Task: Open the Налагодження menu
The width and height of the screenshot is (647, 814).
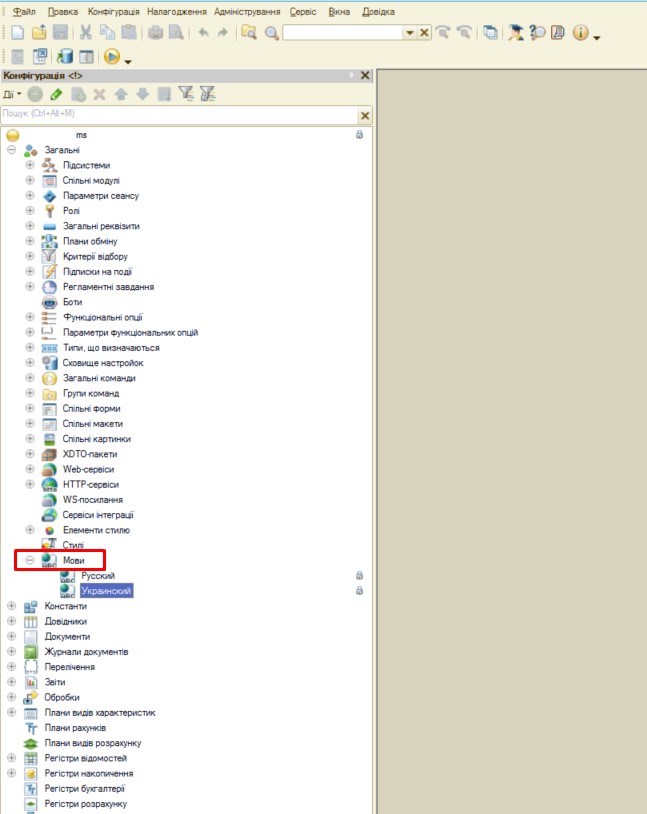Action: click(177, 11)
